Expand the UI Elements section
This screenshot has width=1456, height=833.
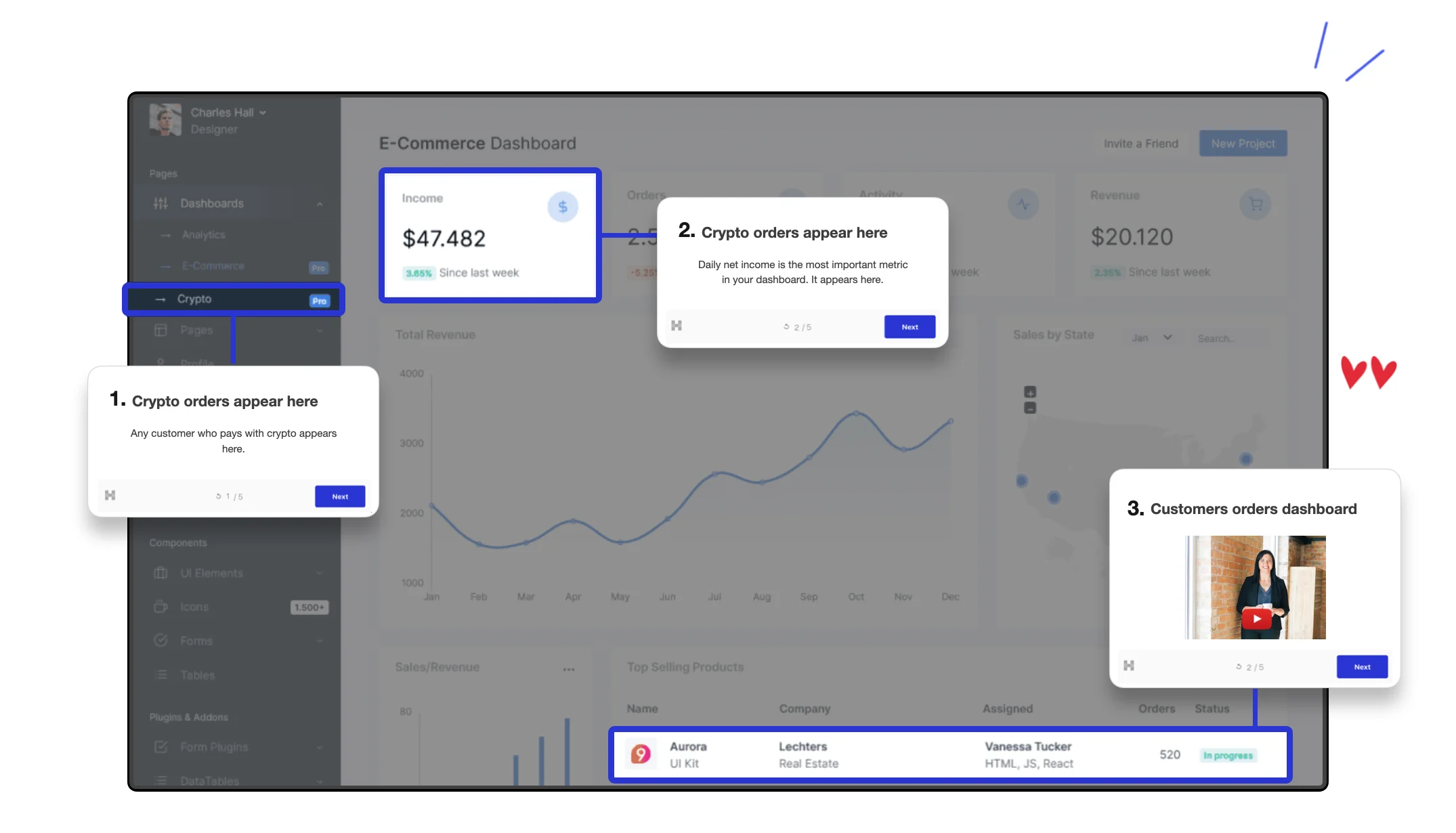(320, 573)
